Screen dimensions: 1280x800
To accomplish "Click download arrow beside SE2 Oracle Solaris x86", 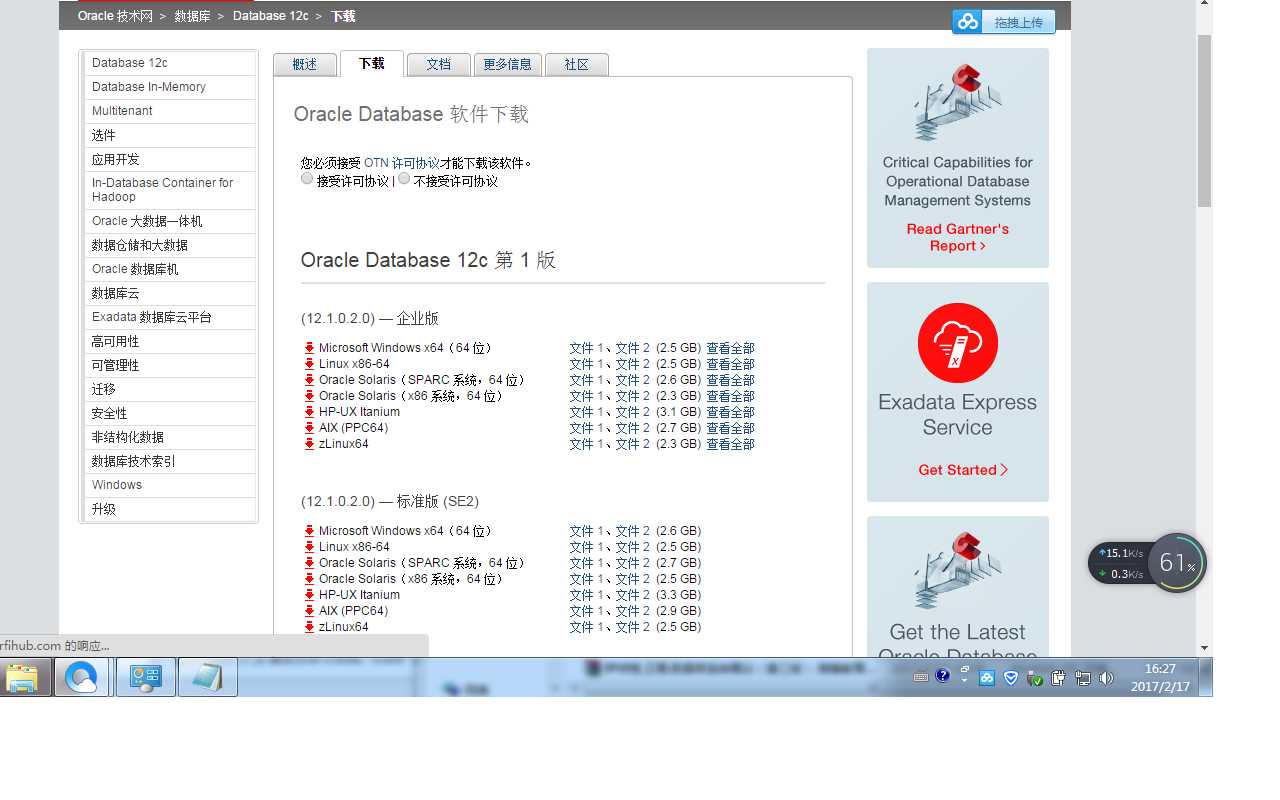I will click(310, 579).
